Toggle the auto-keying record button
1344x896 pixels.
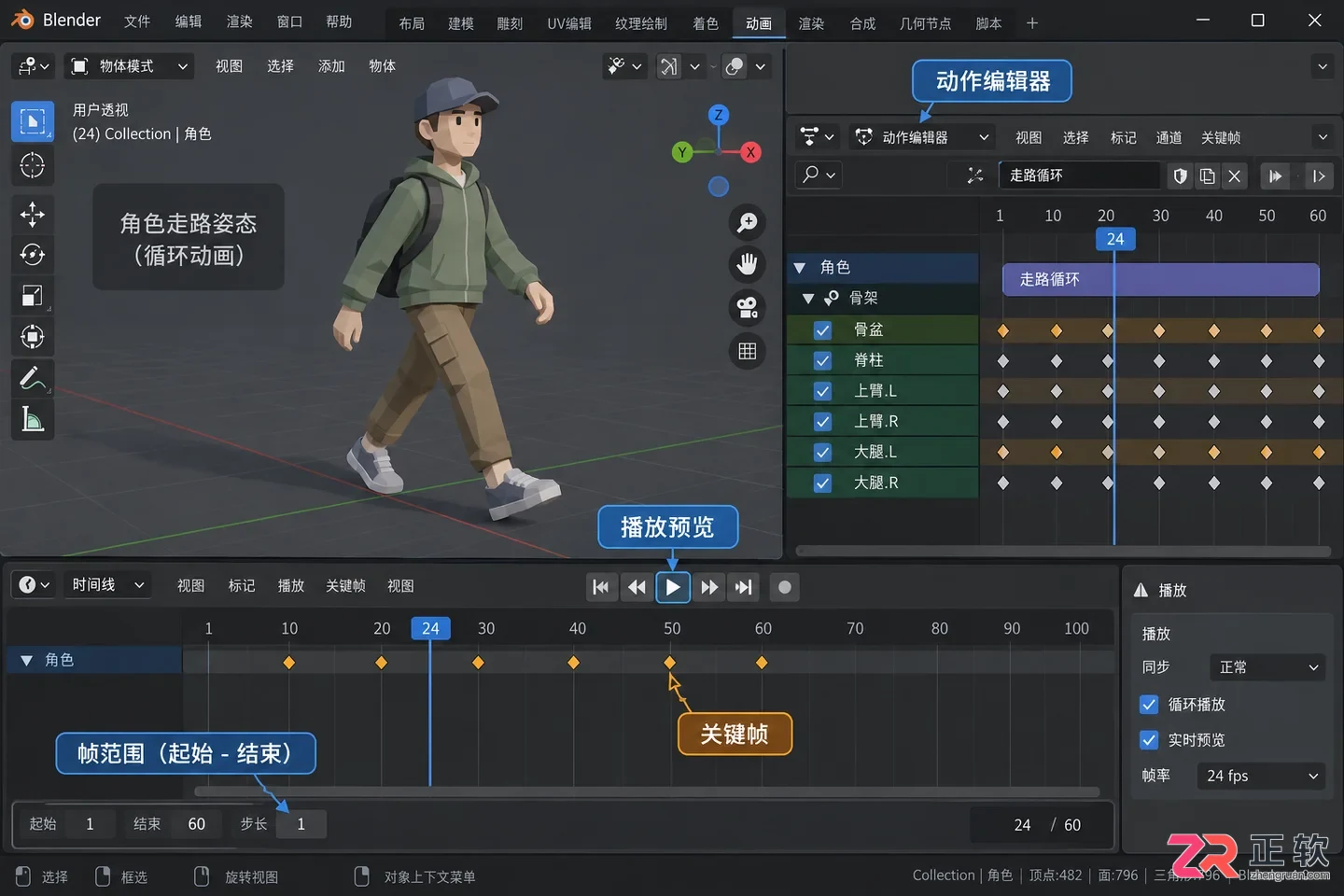coord(784,587)
